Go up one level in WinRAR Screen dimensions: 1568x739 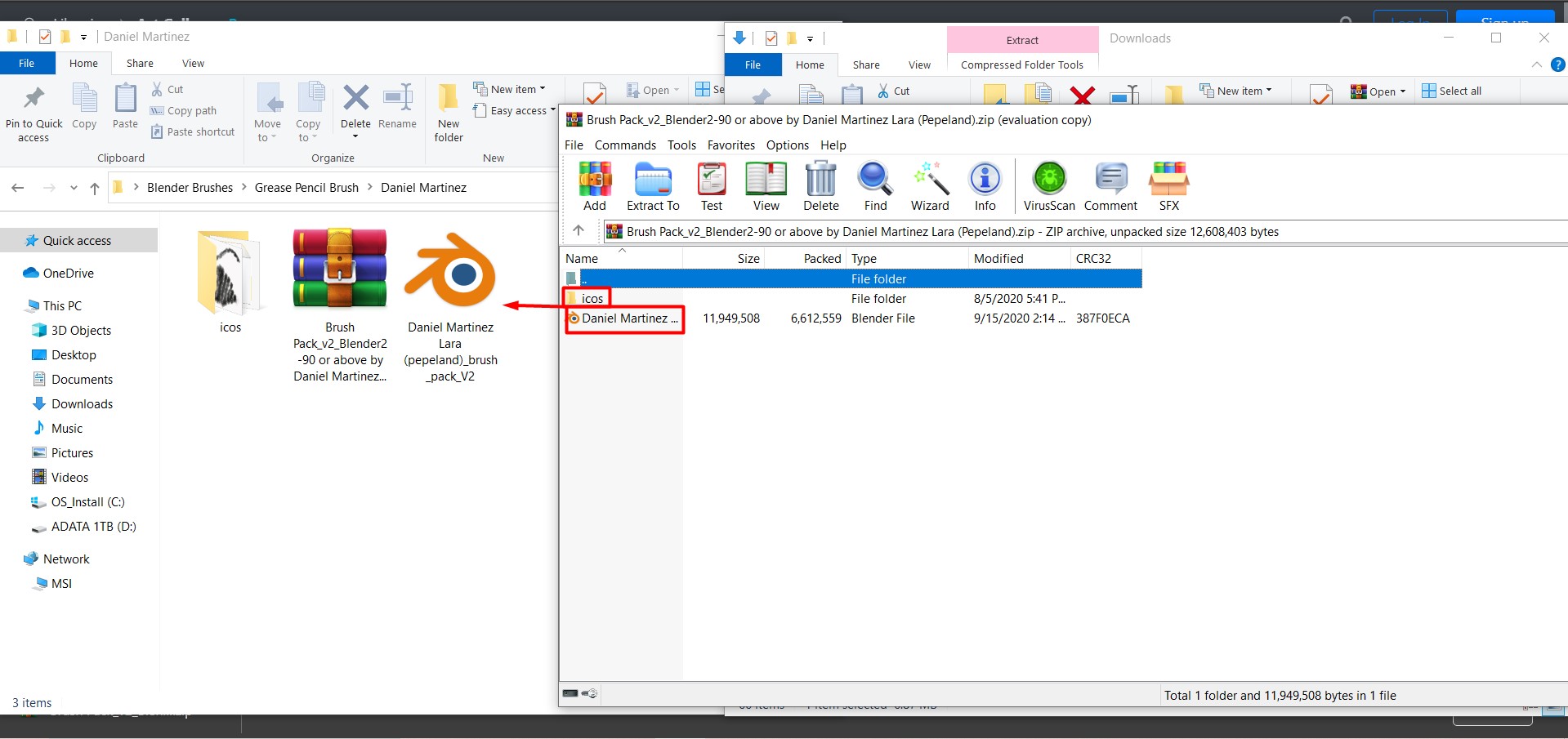coord(579,231)
